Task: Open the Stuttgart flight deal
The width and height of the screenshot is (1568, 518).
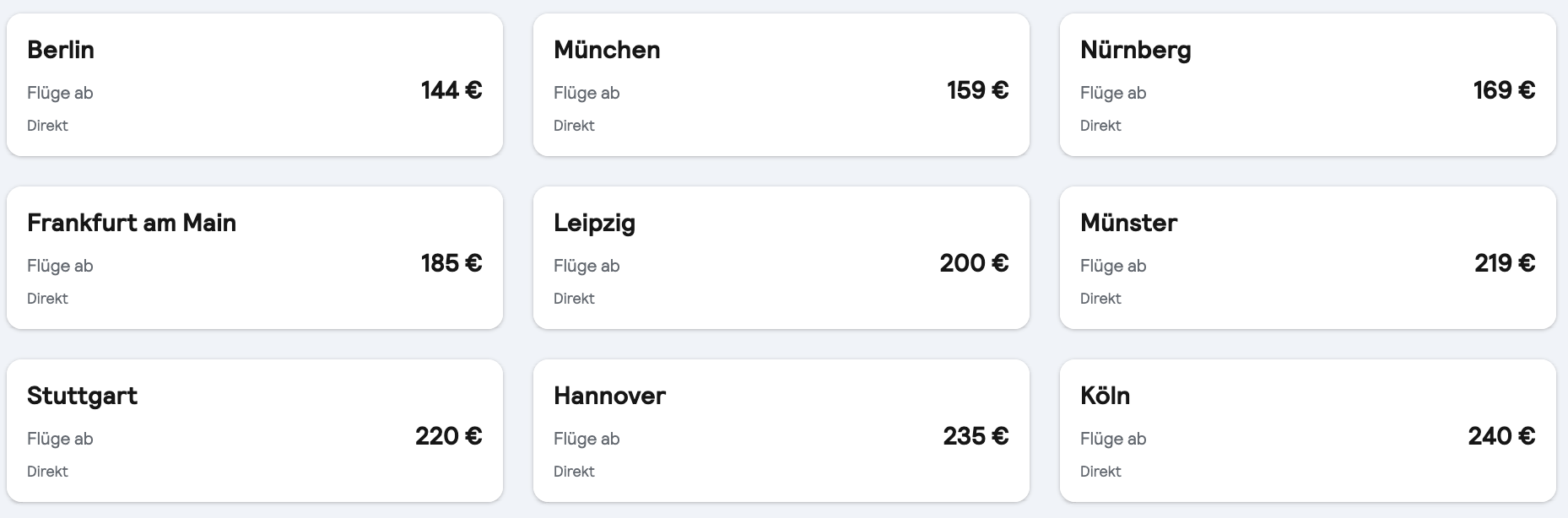Action: 253,430
